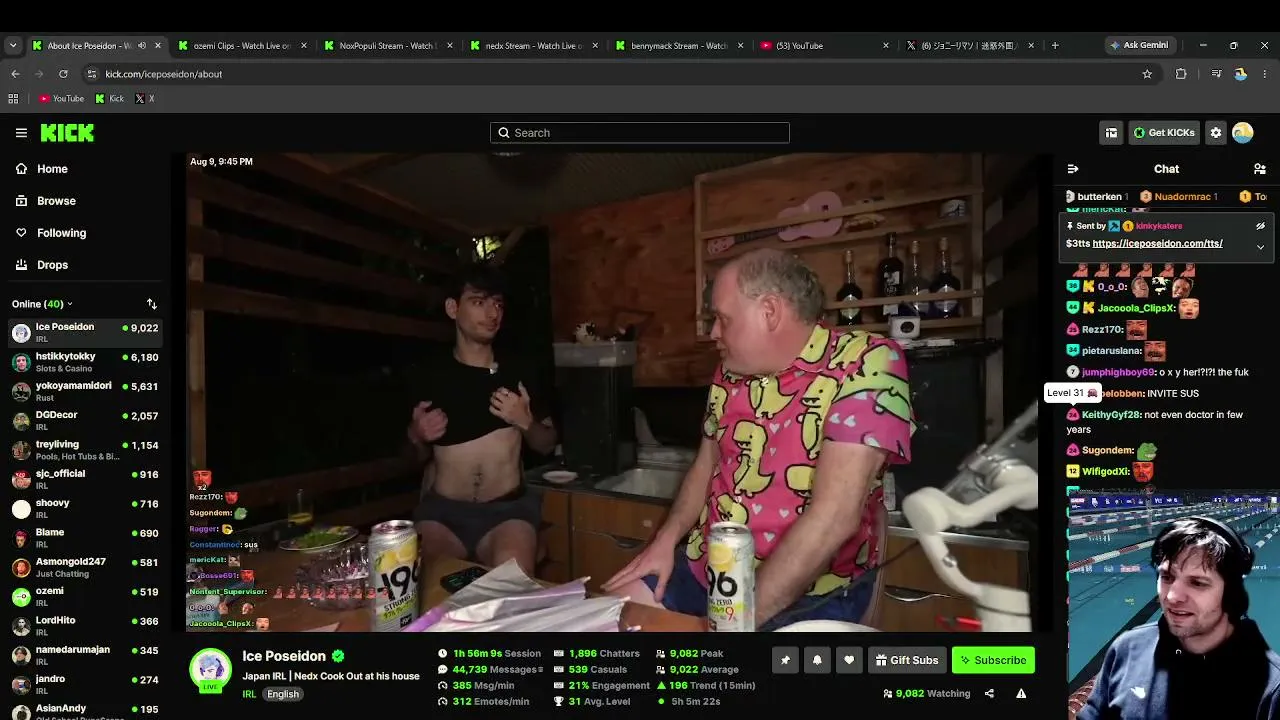
Task: Switch to the (53) YouTube tab
Action: (x=825, y=45)
